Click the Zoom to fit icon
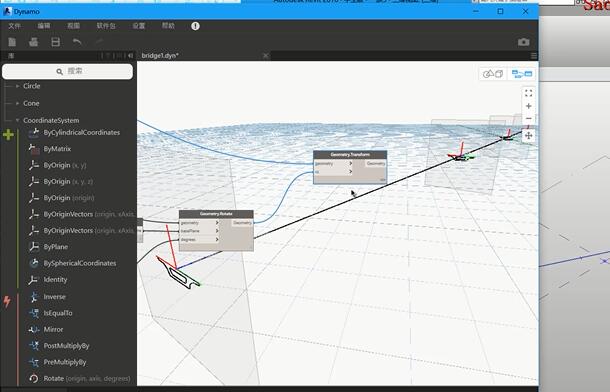The image size is (610, 392). (528, 93)
